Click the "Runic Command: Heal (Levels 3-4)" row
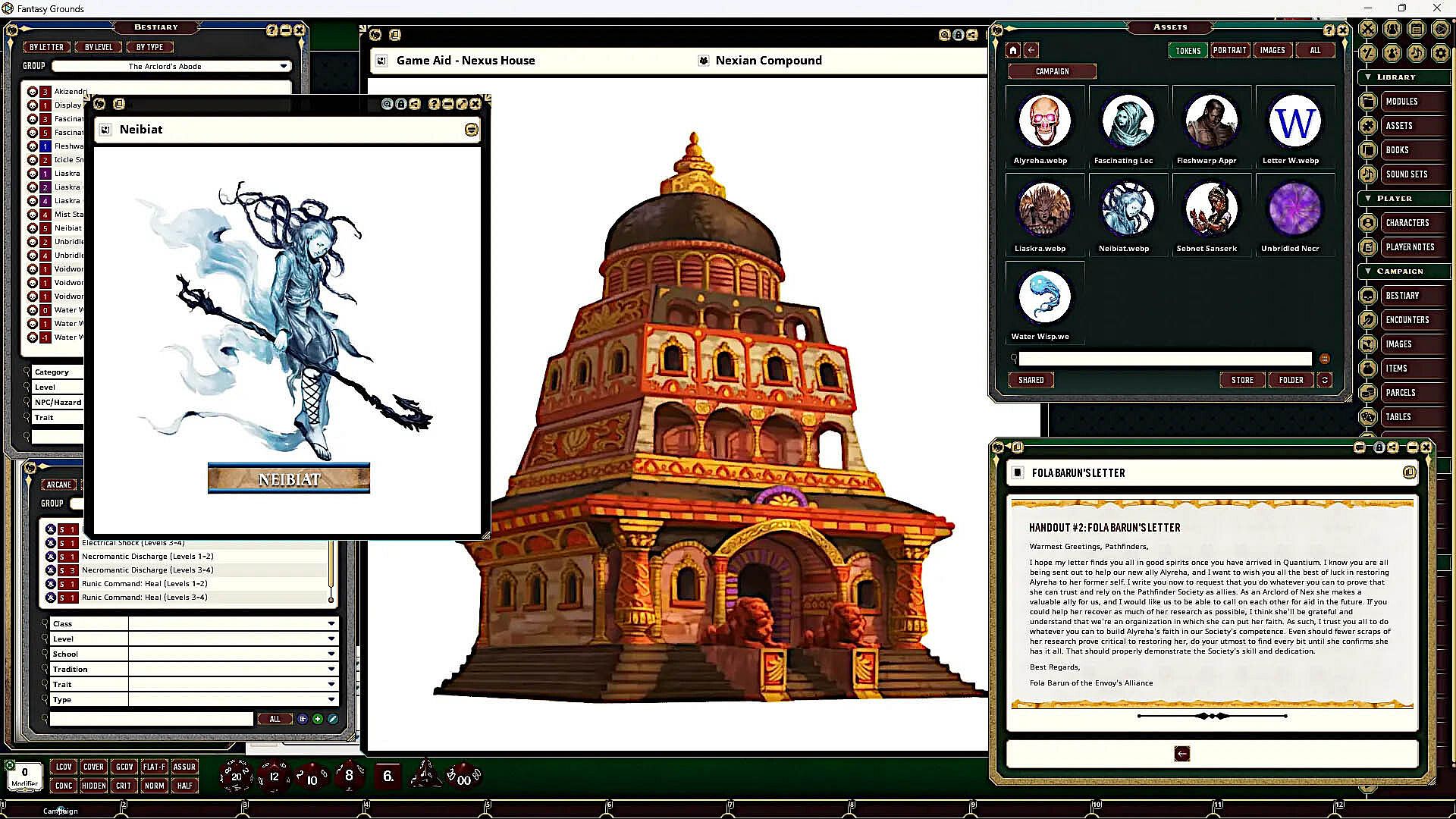The height and width of the screenshot is (819, 1456). [186, 598]
